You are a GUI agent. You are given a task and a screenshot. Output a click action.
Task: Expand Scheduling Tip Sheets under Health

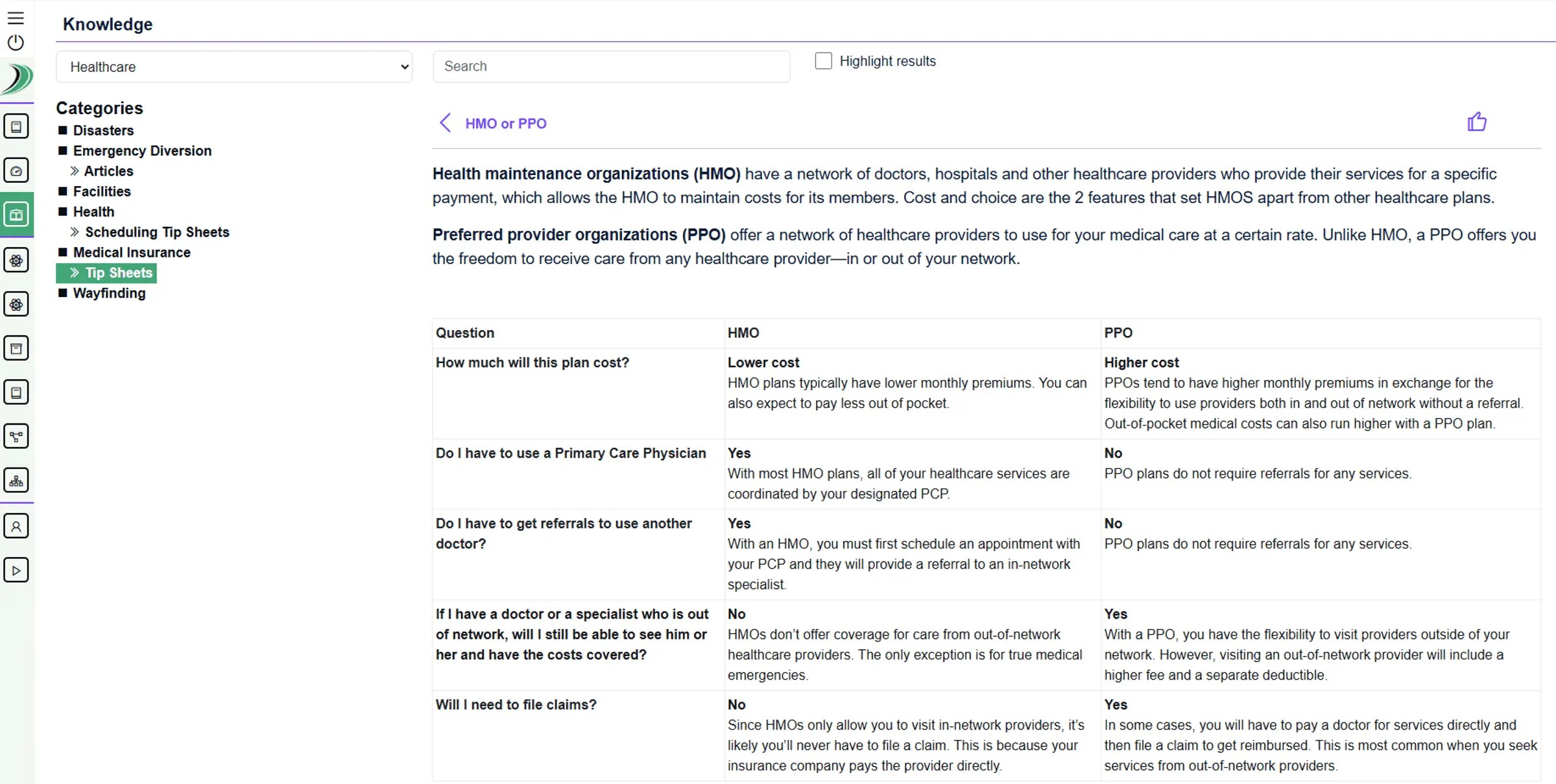click(156, 232)
